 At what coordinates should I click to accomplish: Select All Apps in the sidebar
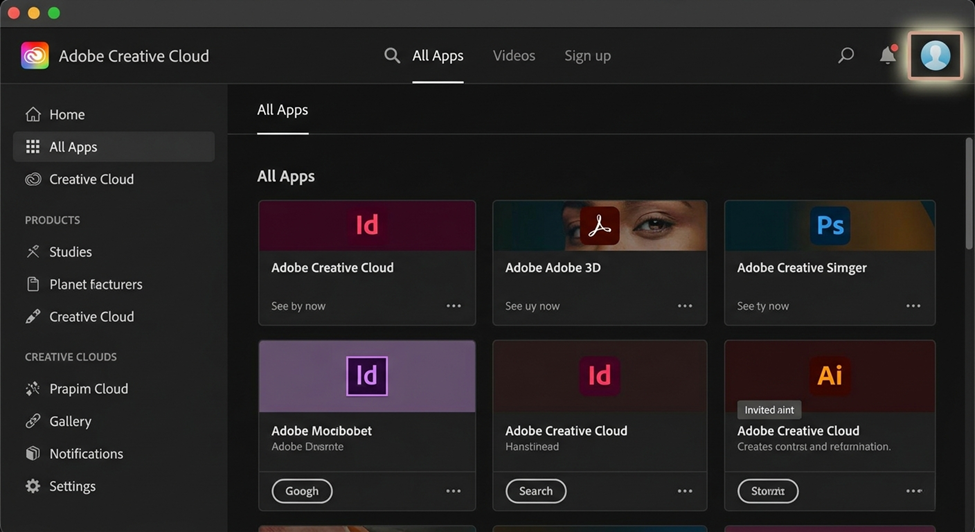pyautogui.click(x=114, y=147)
